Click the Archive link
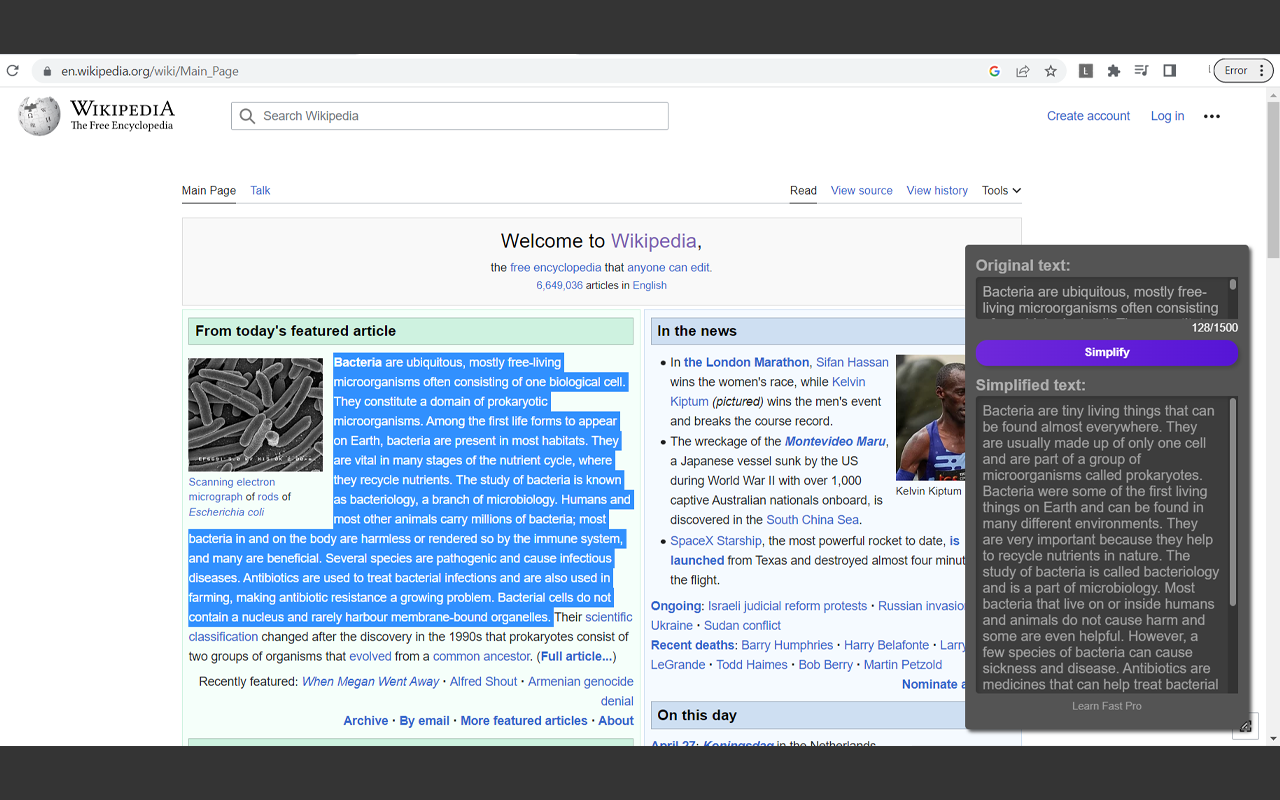 point(366,720)
